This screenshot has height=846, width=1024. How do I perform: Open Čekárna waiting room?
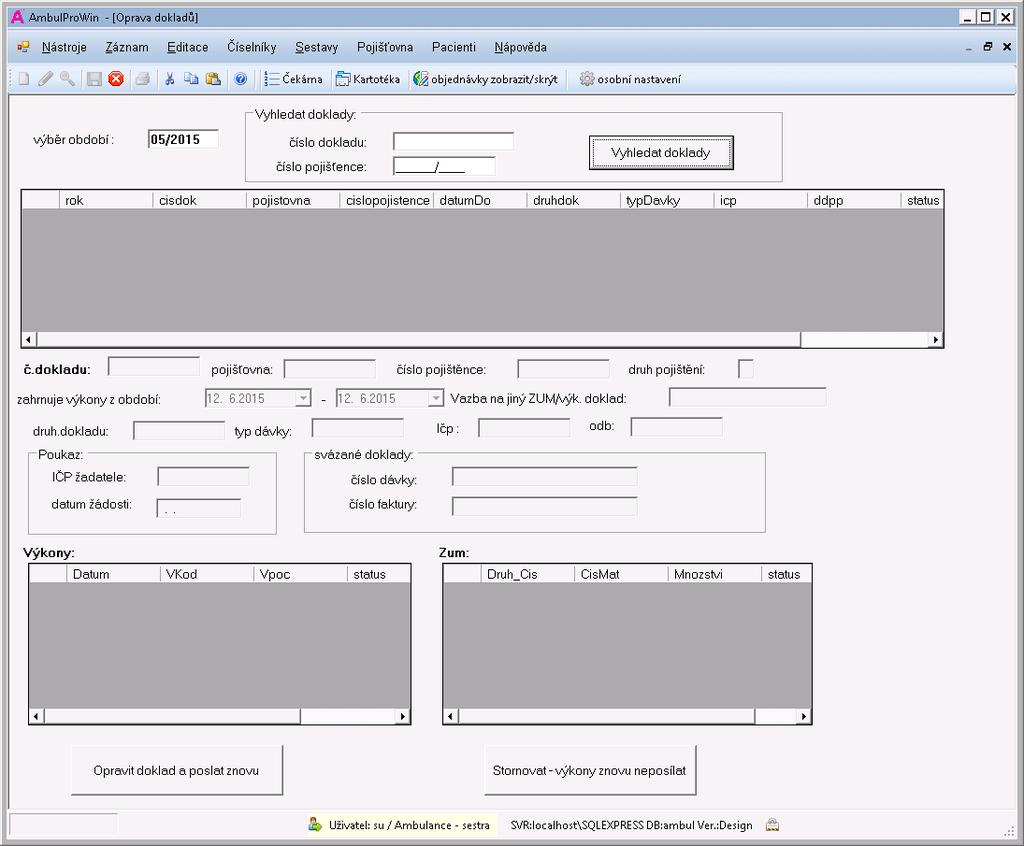(293, 79)
